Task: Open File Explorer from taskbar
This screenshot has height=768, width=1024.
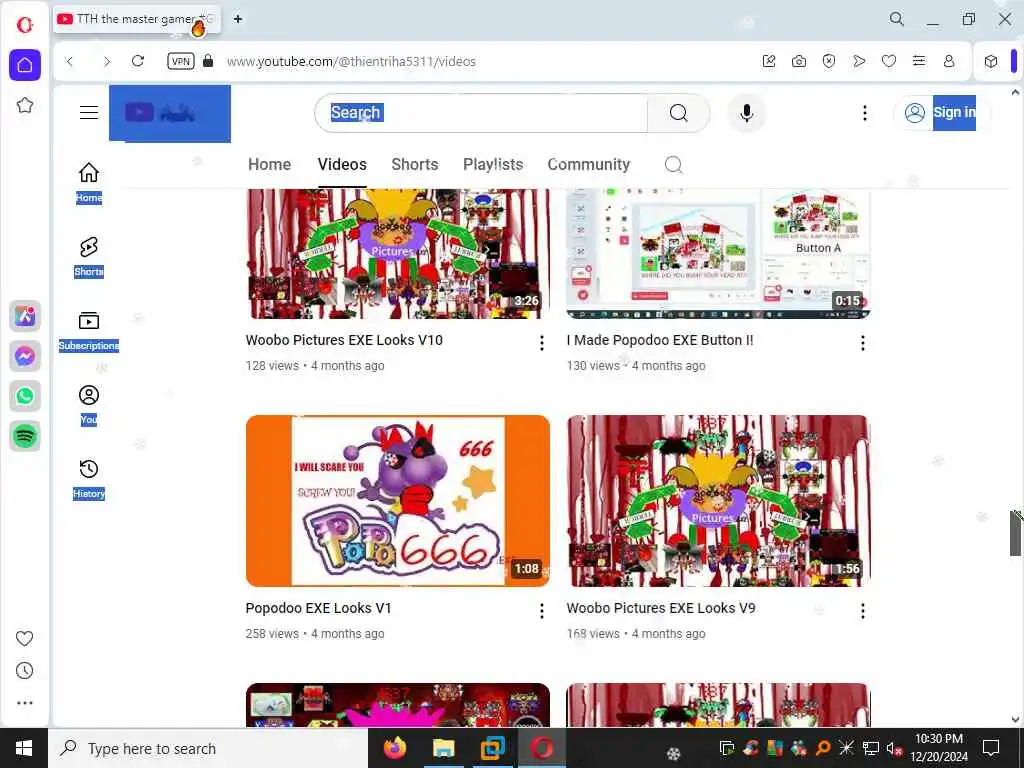Action: pyautogui.click(x=443, y=748)
